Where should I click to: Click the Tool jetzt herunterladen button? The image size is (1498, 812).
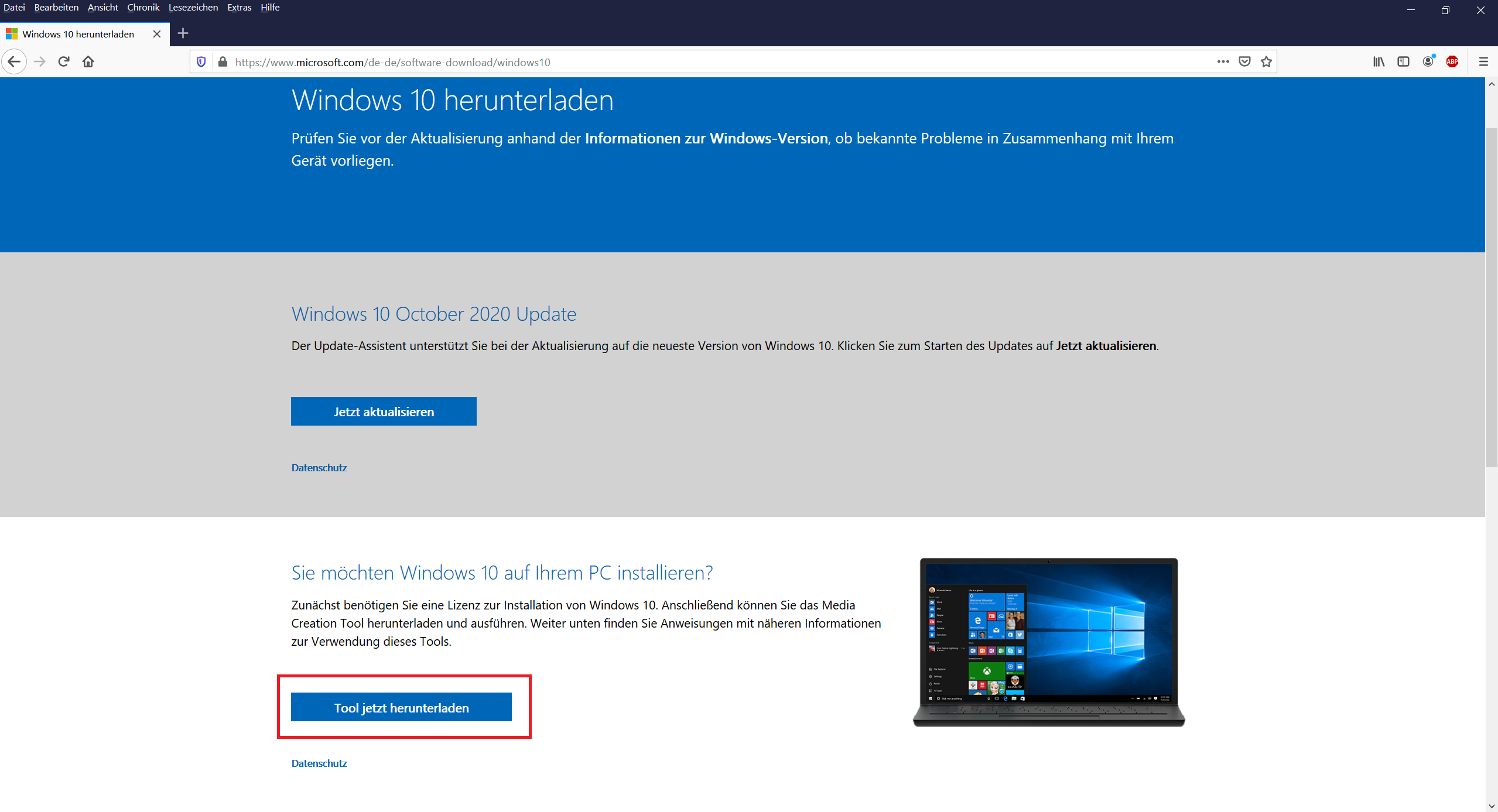401,707
